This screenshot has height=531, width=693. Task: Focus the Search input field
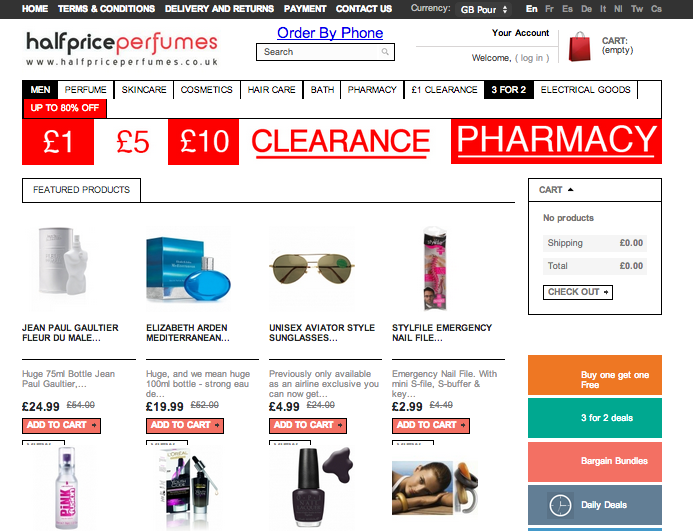(x=325, y=52)
